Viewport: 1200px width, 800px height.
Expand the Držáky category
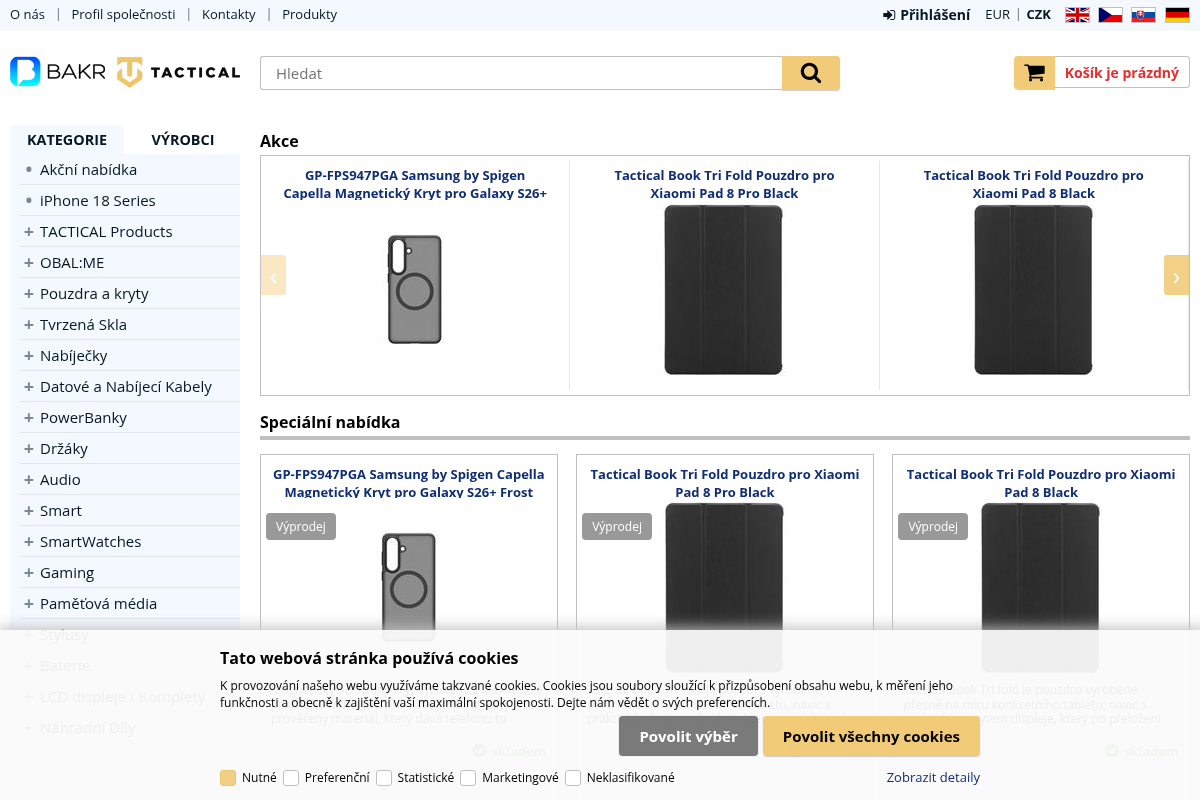[29, 449]
